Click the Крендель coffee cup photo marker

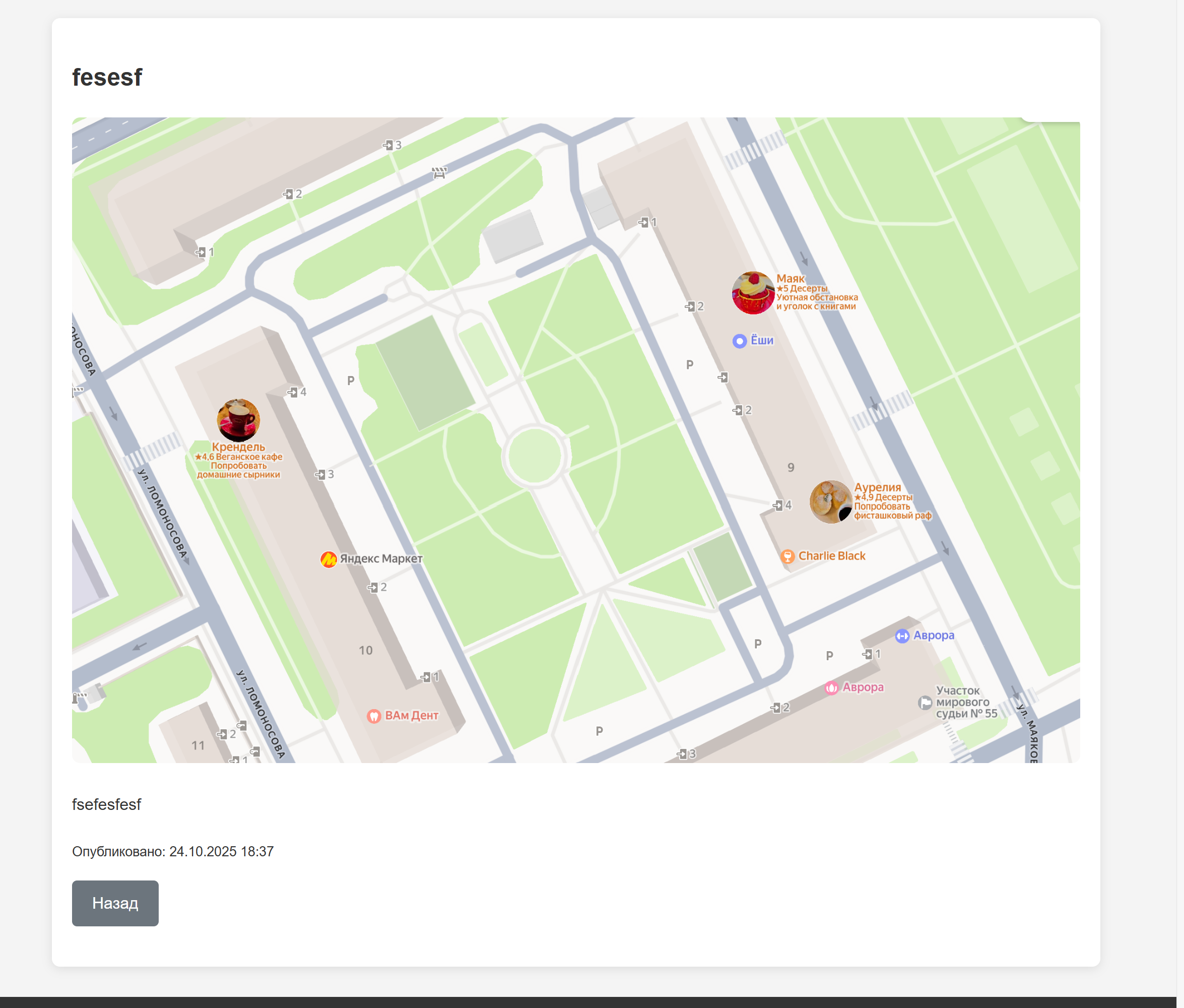[238, 419]
